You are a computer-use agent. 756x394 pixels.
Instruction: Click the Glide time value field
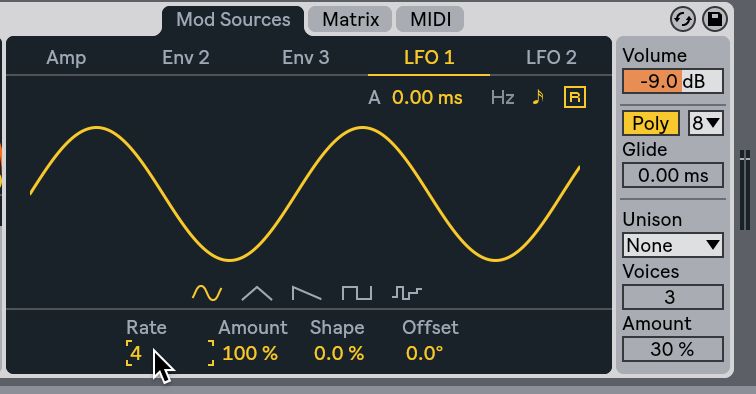tap(673, 175)
